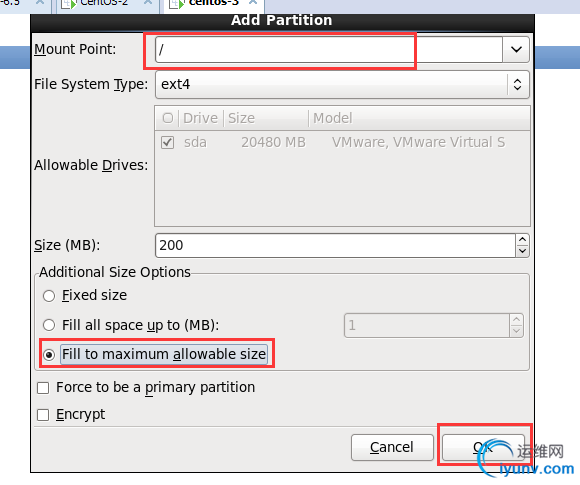Decrease Size (MB) with the down arrow
Screen dimensions: 580x485
(522, 251)
